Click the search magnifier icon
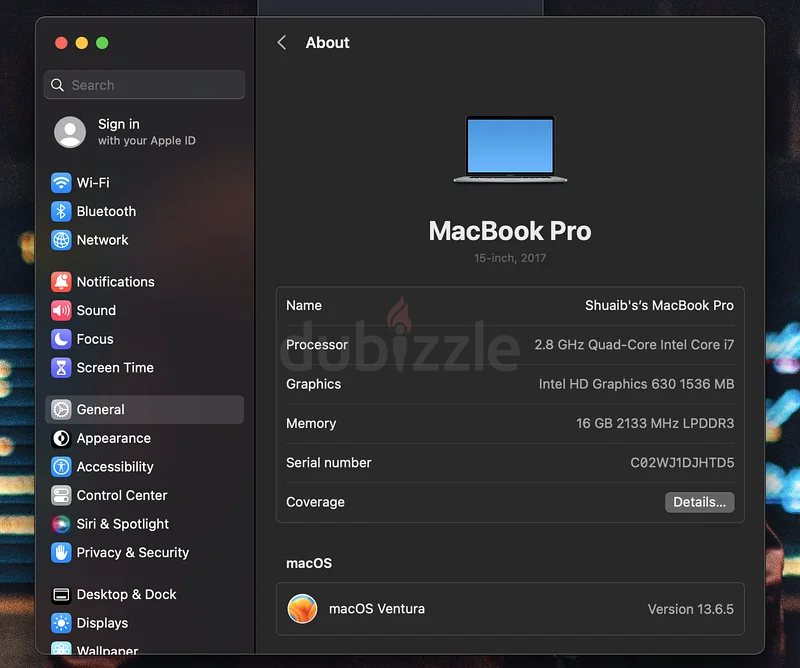 (x=58, y=85)
